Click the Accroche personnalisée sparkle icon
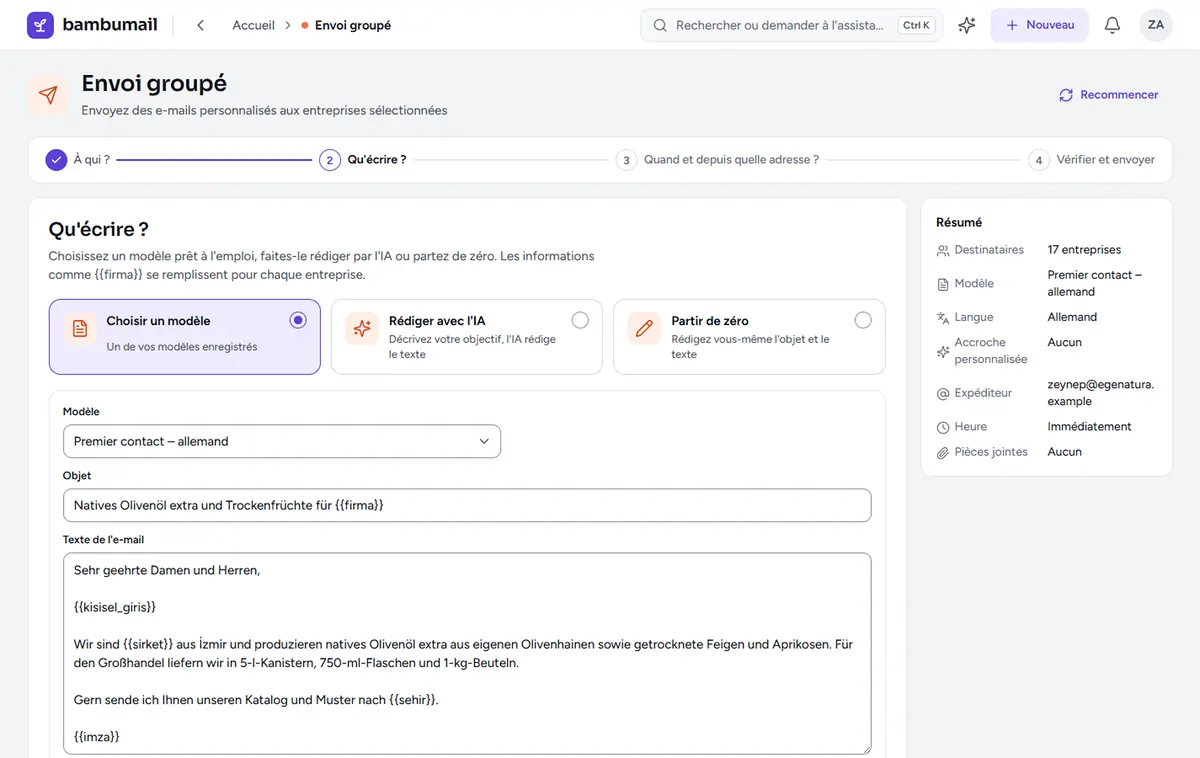 pyautogui.click(x=943, y=352)
